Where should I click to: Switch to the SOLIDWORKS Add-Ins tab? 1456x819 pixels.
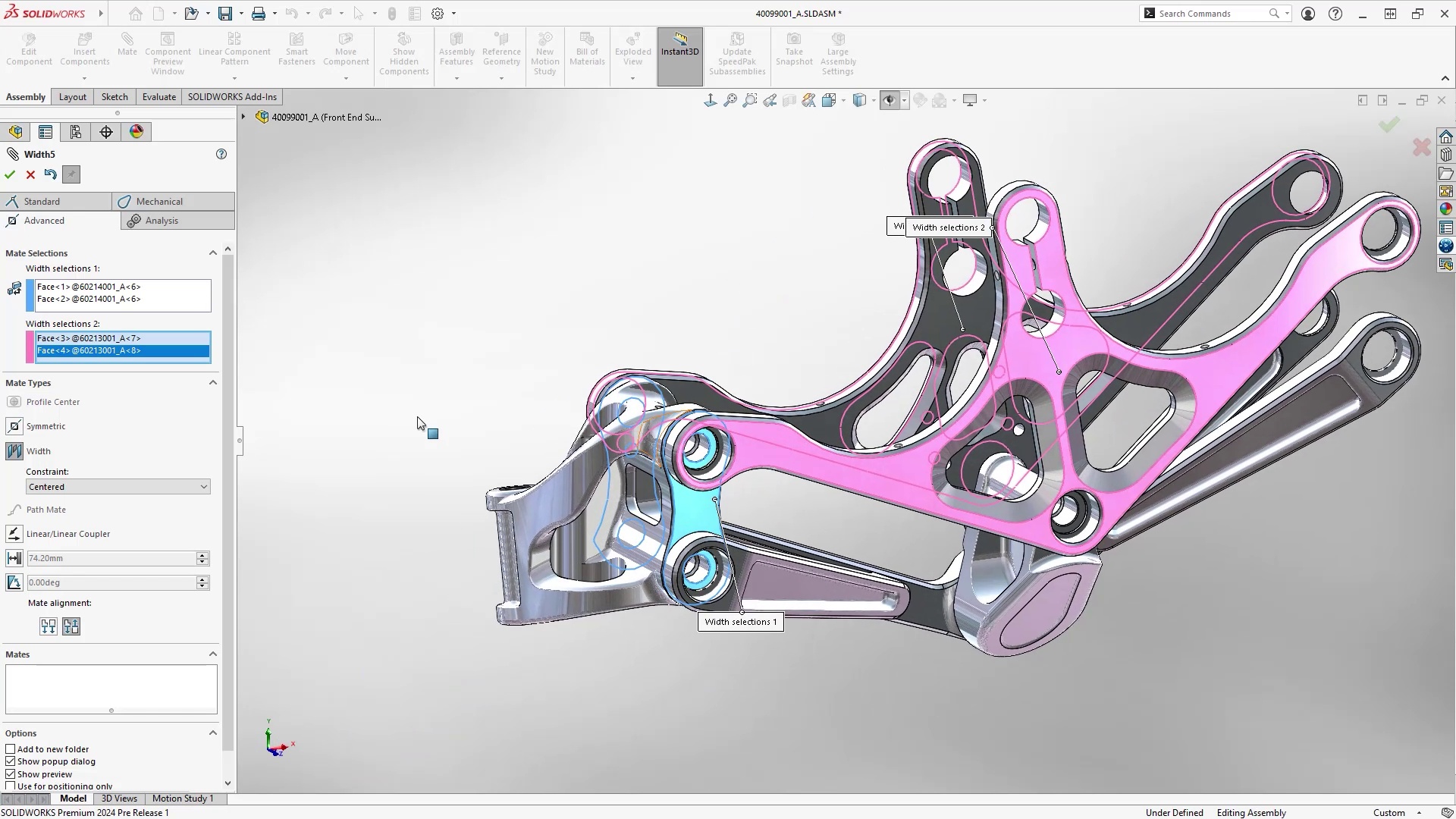[232, 96]
